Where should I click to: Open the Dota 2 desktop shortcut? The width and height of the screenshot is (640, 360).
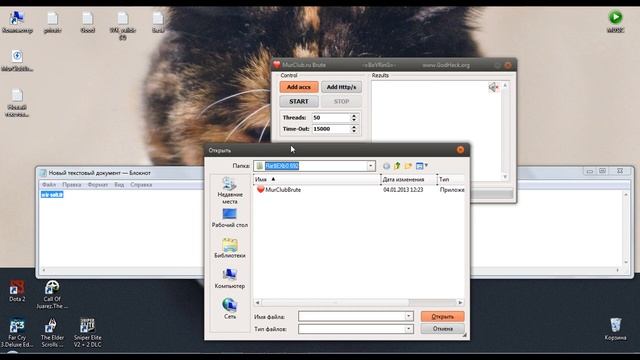coord(17,290)
